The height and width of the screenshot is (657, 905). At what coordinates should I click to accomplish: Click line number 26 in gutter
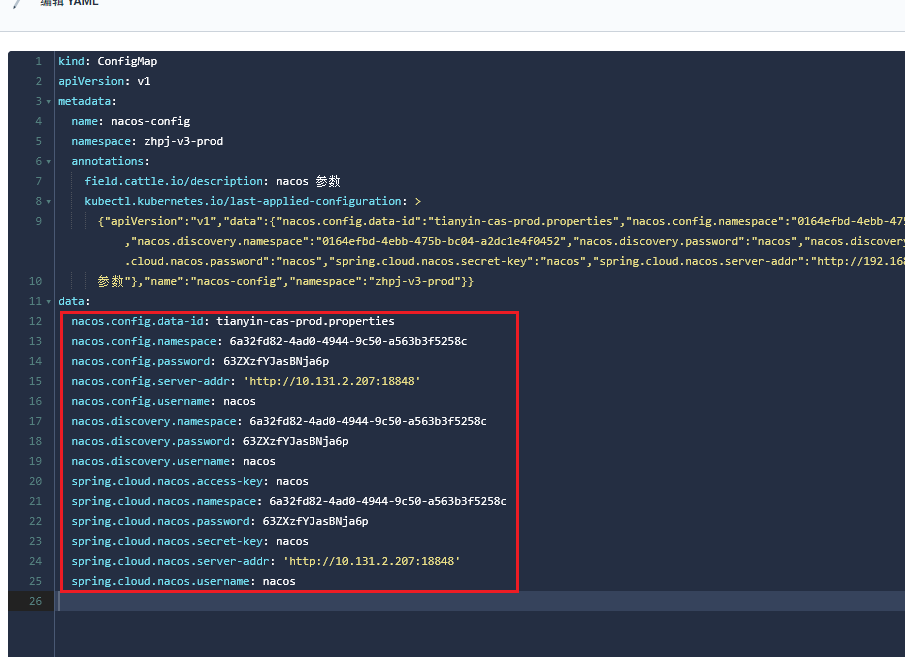[x=35, y=601]
